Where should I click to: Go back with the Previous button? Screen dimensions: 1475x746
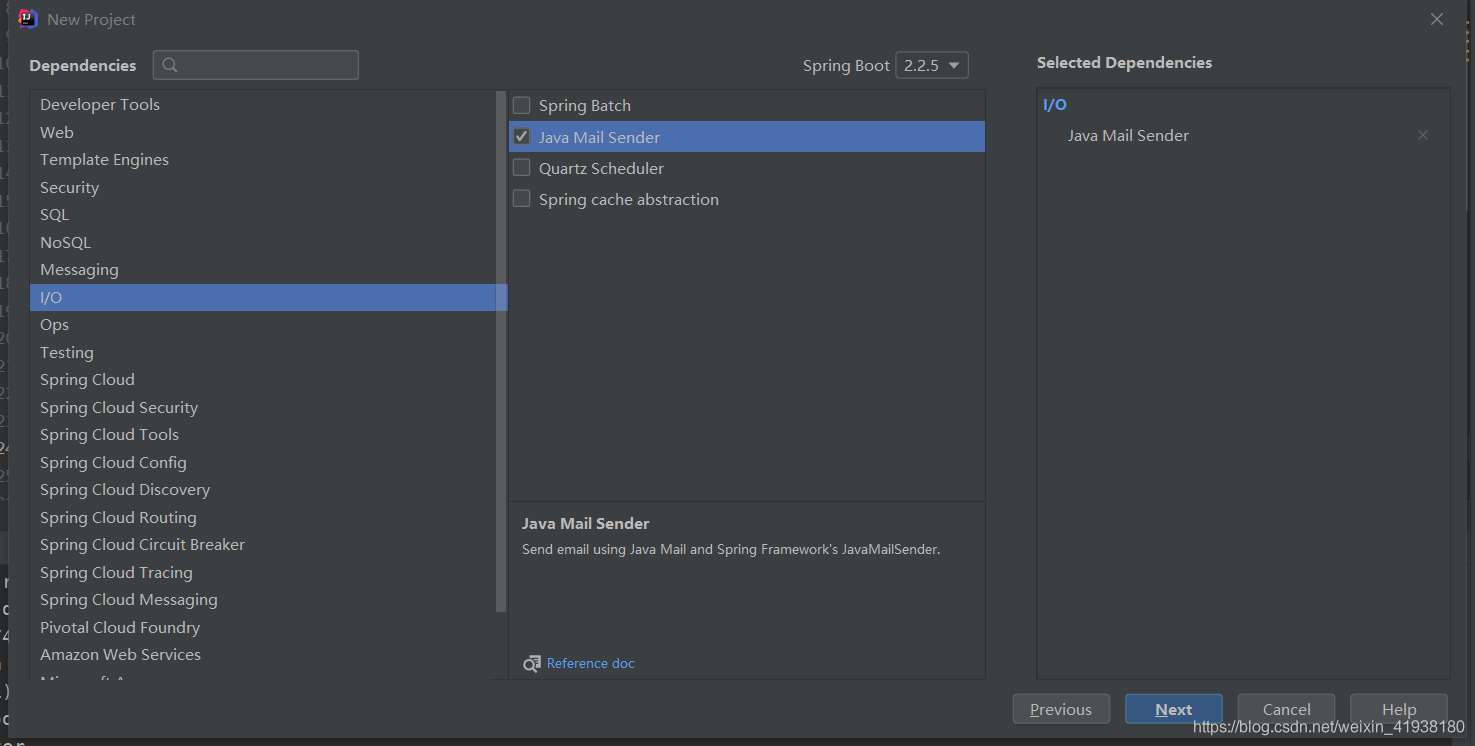1061,709
